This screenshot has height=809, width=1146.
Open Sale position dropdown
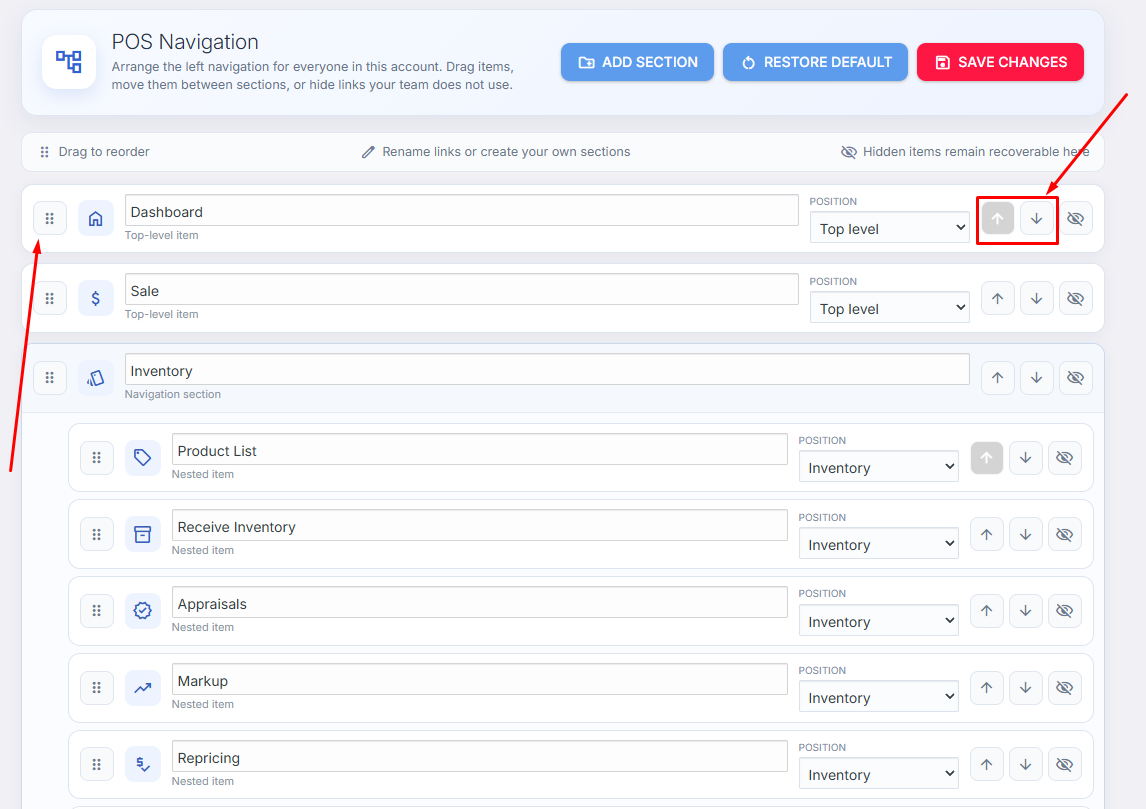click(x=889, y=308)
